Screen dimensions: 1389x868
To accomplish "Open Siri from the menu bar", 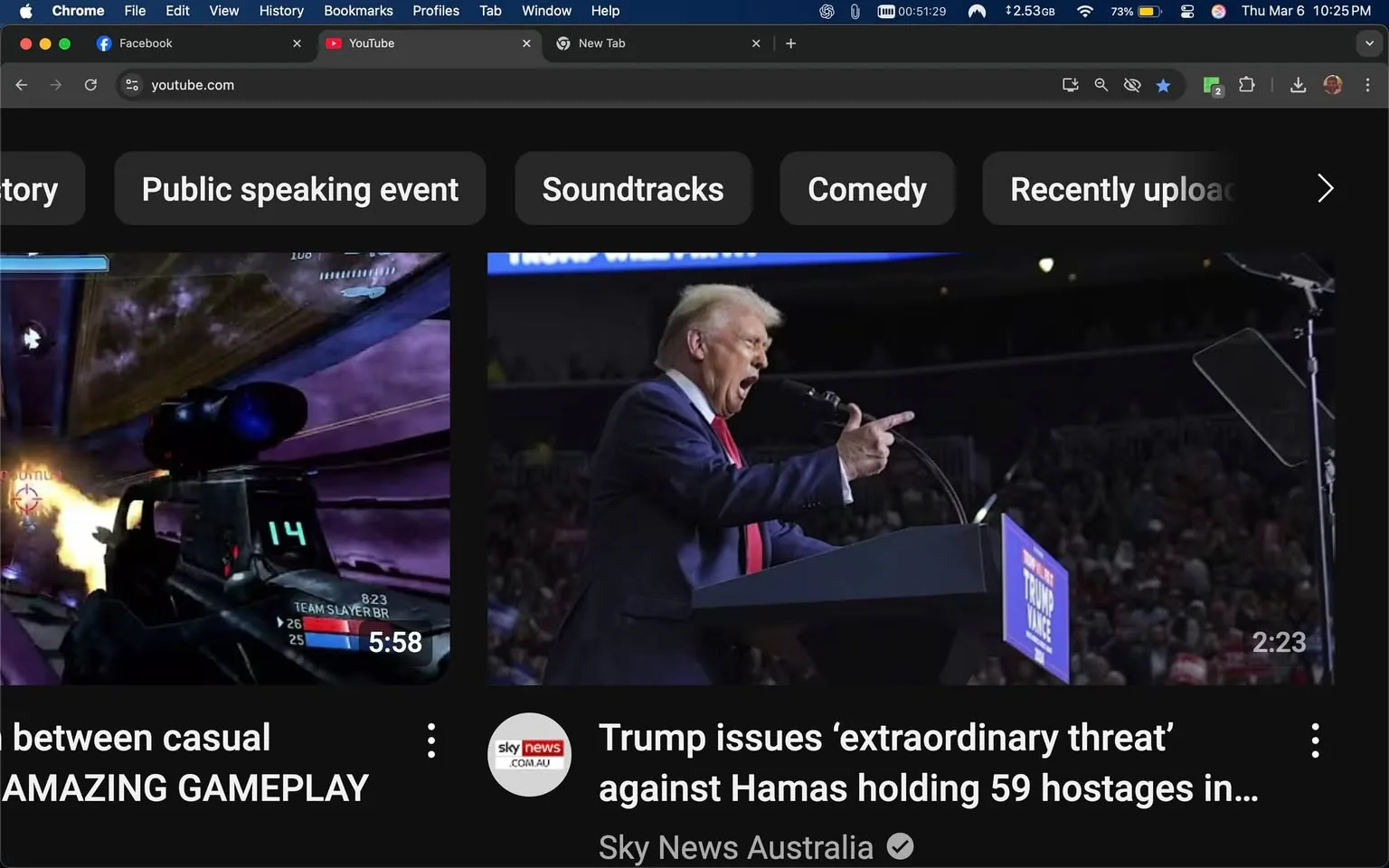I will [x=1218, y=12].
